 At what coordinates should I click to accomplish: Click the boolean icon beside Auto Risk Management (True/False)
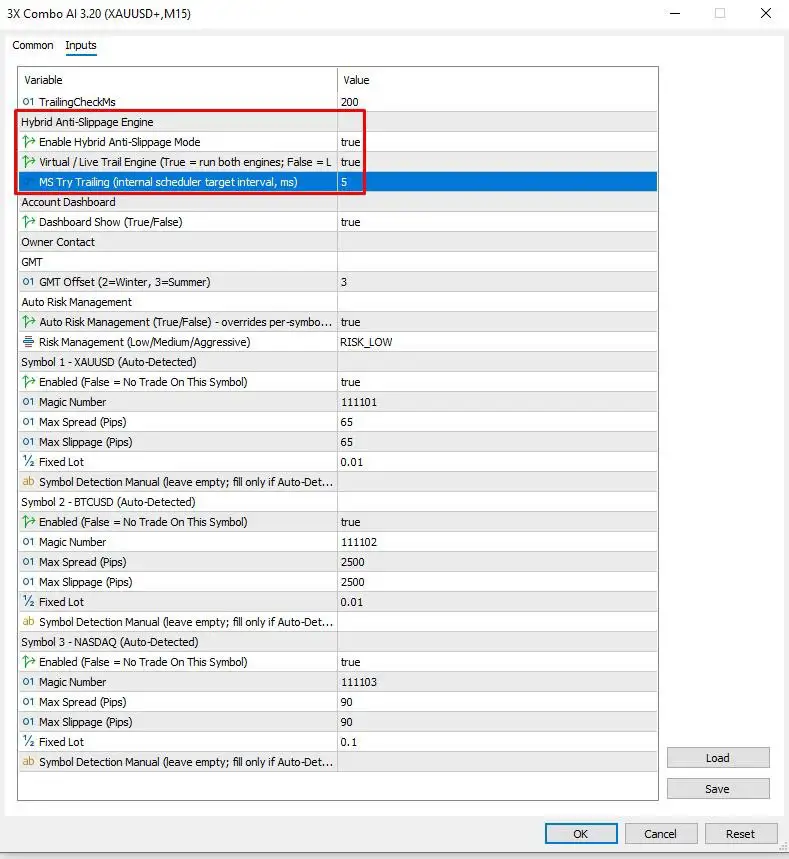click(x=28, y=322)
